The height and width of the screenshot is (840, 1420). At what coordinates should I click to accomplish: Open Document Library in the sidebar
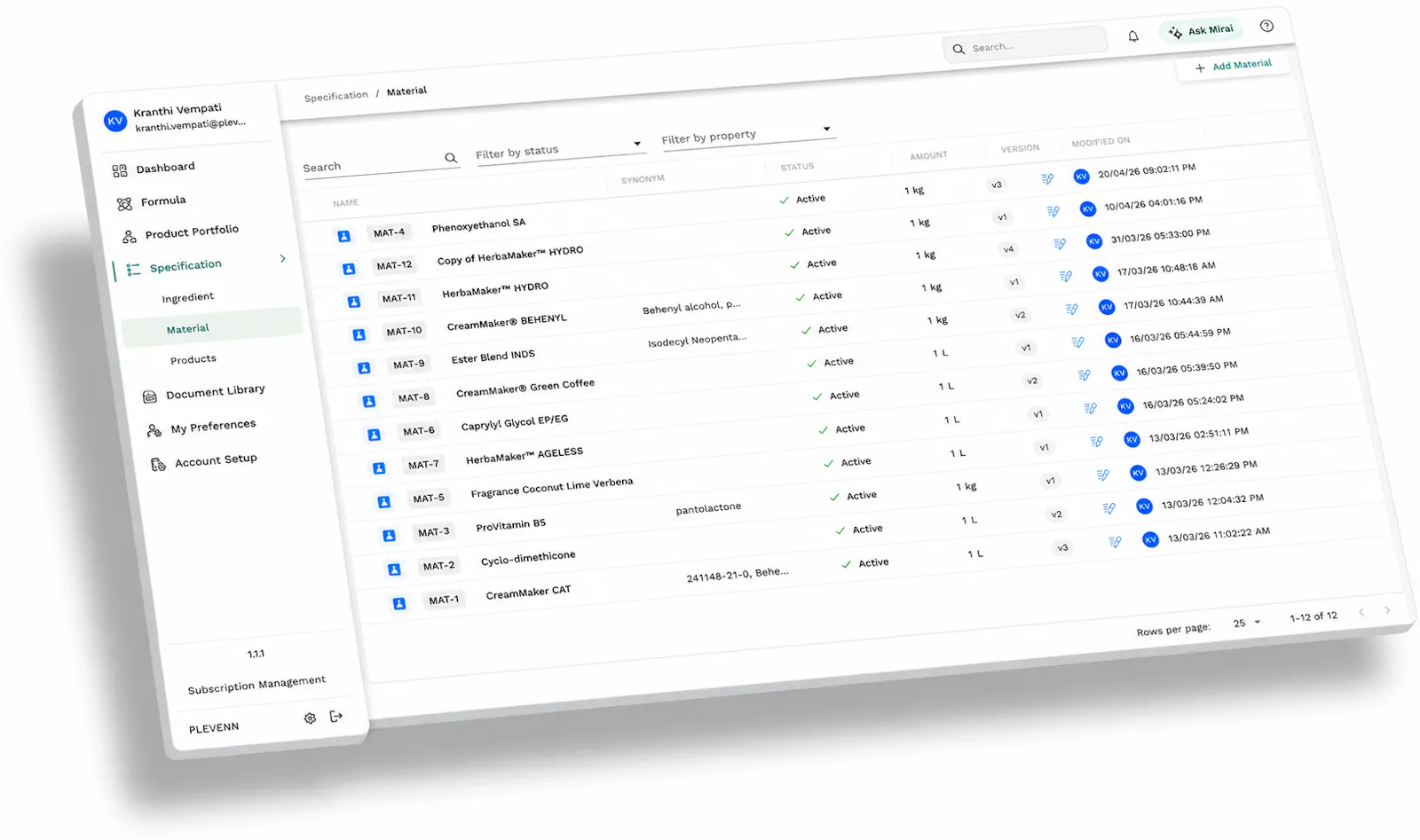pyautogui.click(x=204, y=393)
